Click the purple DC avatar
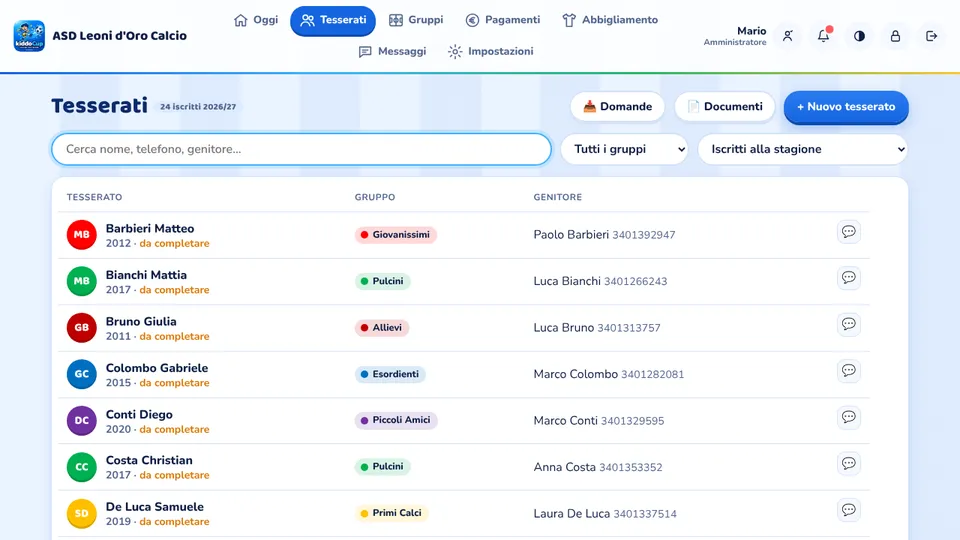 81,421
